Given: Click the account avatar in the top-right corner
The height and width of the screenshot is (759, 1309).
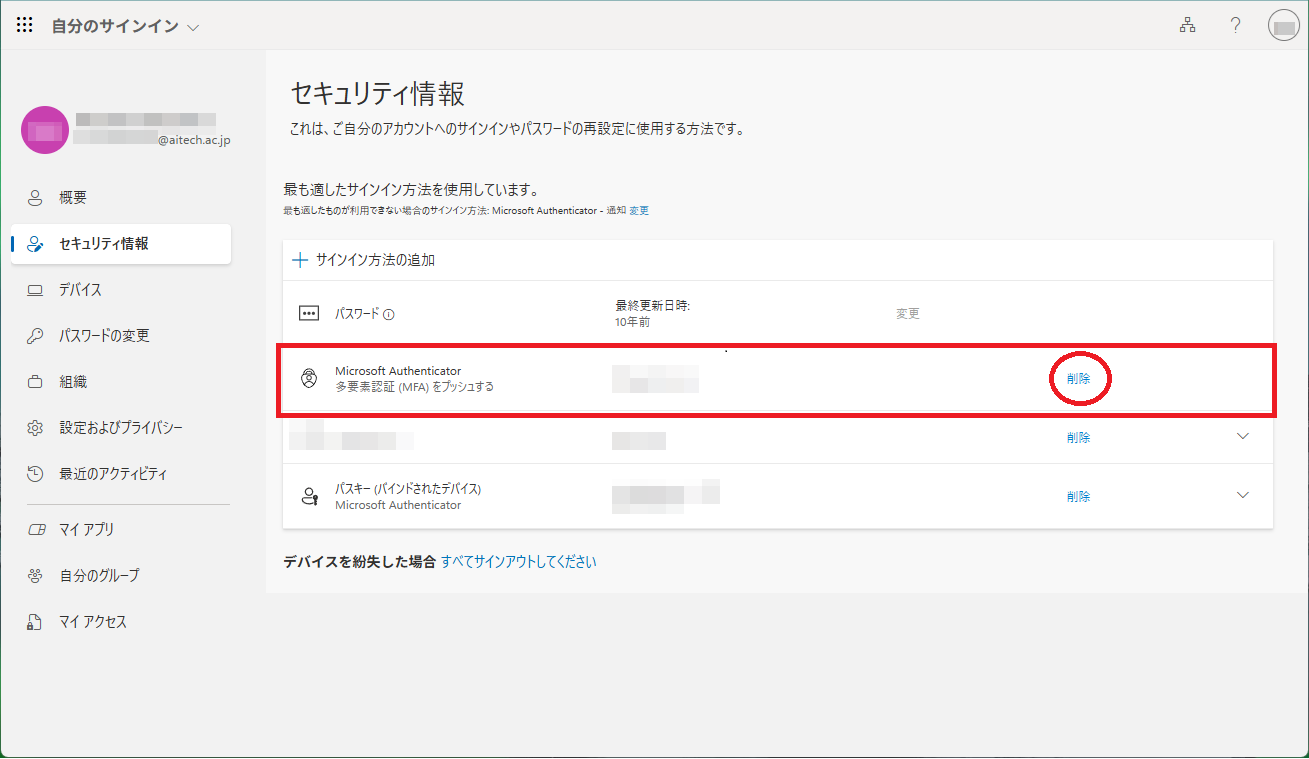Looking at the screenshot, I should click(x=1283, y=24).
